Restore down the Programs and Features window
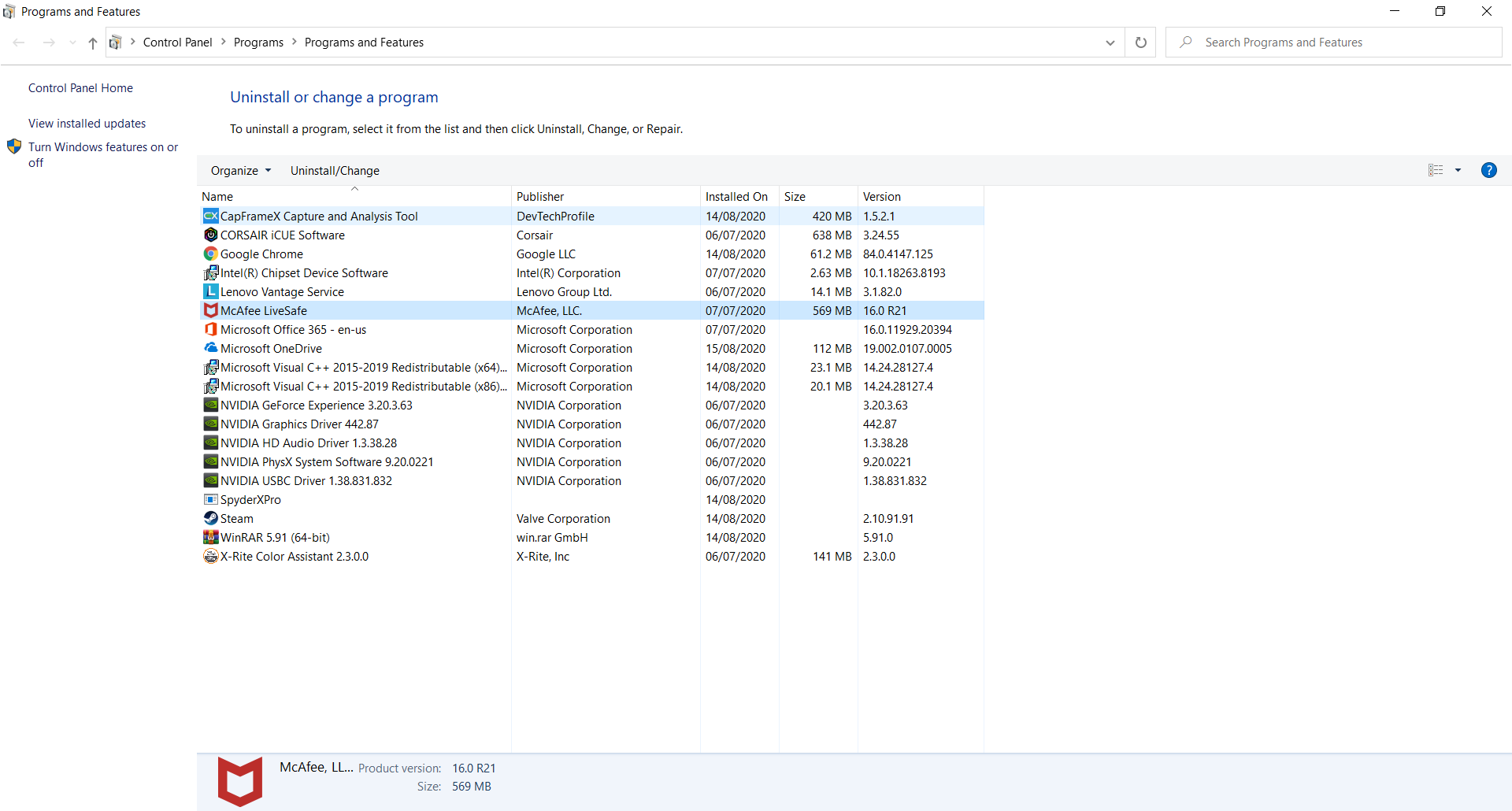This screenshot has height=811, width=1512. (1440, 11)
